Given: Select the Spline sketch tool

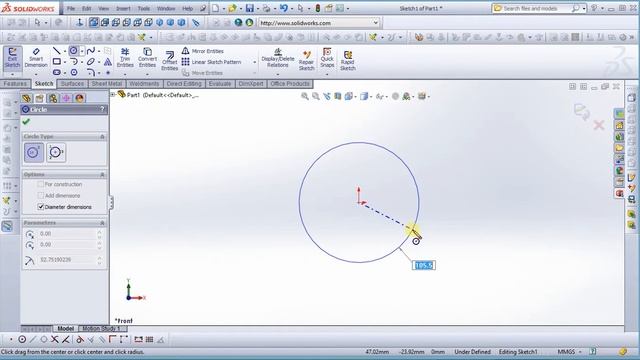Looking at the screenshot, I should (x=91, y=51).
